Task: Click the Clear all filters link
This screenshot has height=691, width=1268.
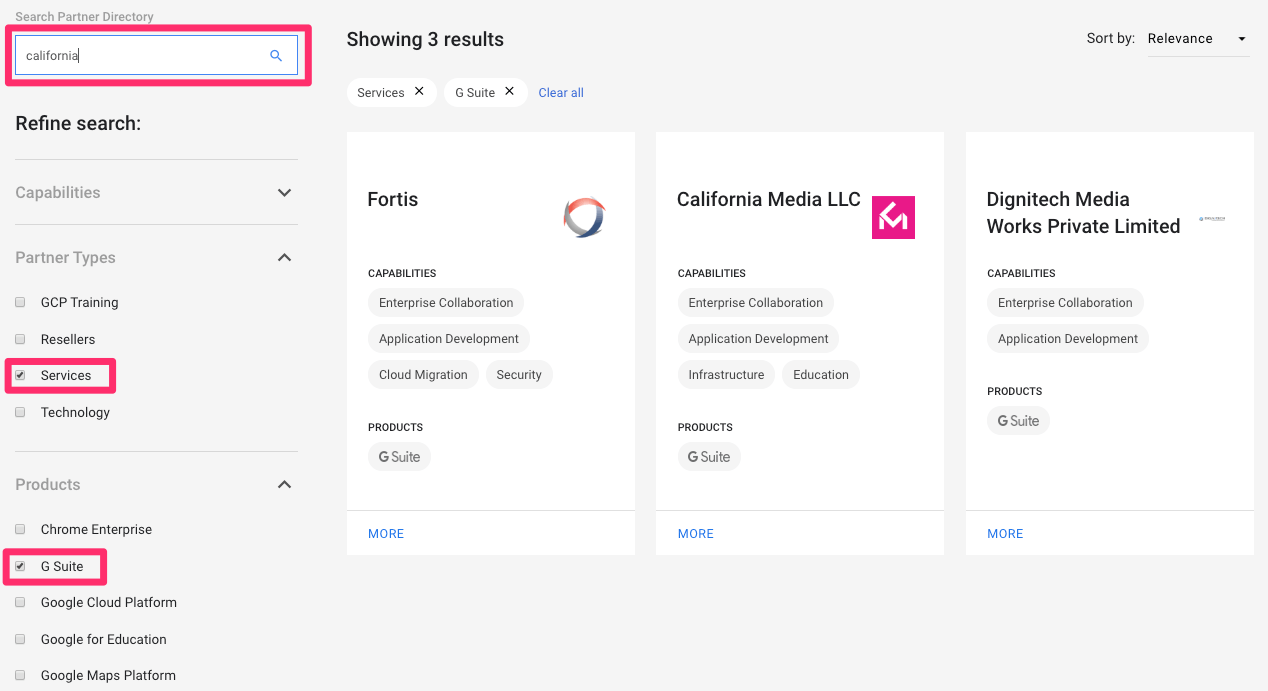Action: [561, 93]
